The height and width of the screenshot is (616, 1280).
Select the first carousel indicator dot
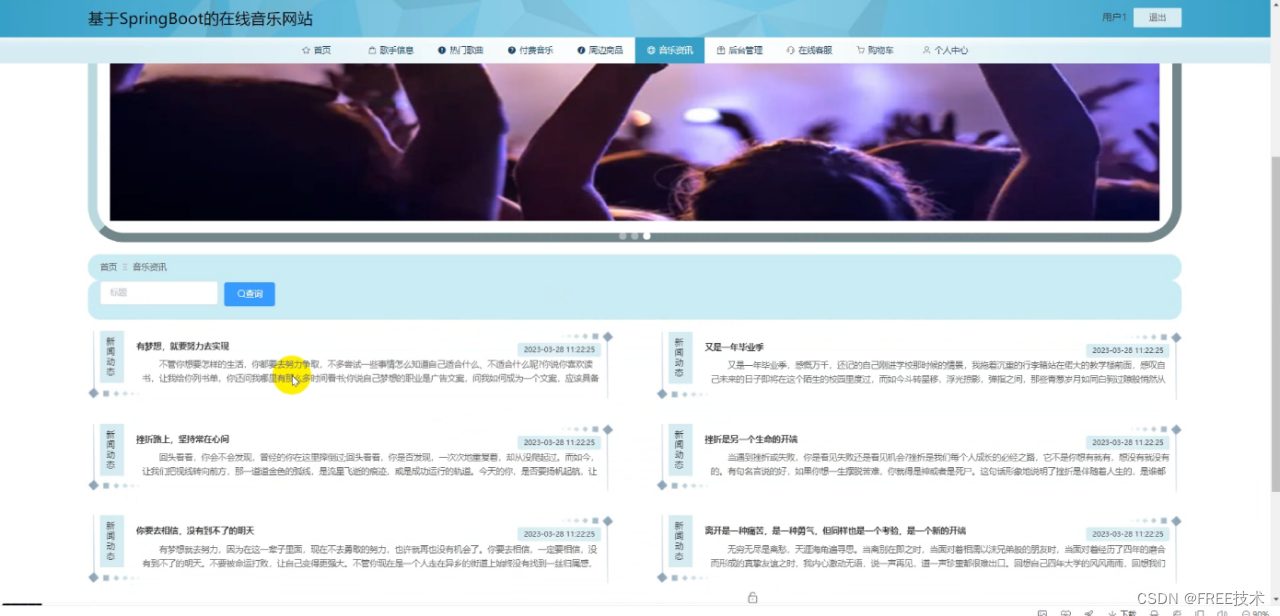click(623, 236)
